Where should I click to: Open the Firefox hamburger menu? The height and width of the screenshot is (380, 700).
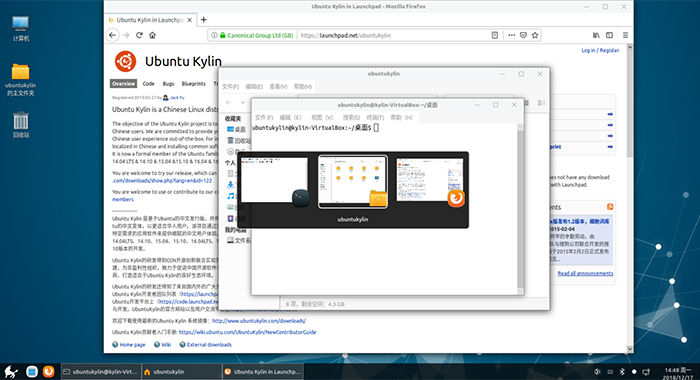(x=625, y=35)
